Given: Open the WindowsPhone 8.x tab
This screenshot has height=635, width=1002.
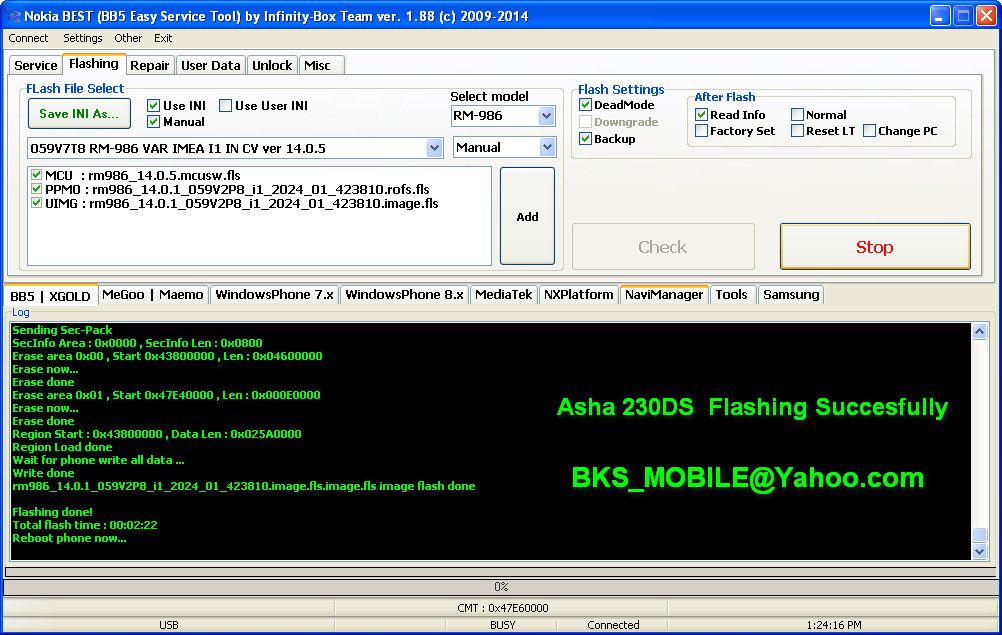Looking at the screenshot, I should tap(405, 295).
